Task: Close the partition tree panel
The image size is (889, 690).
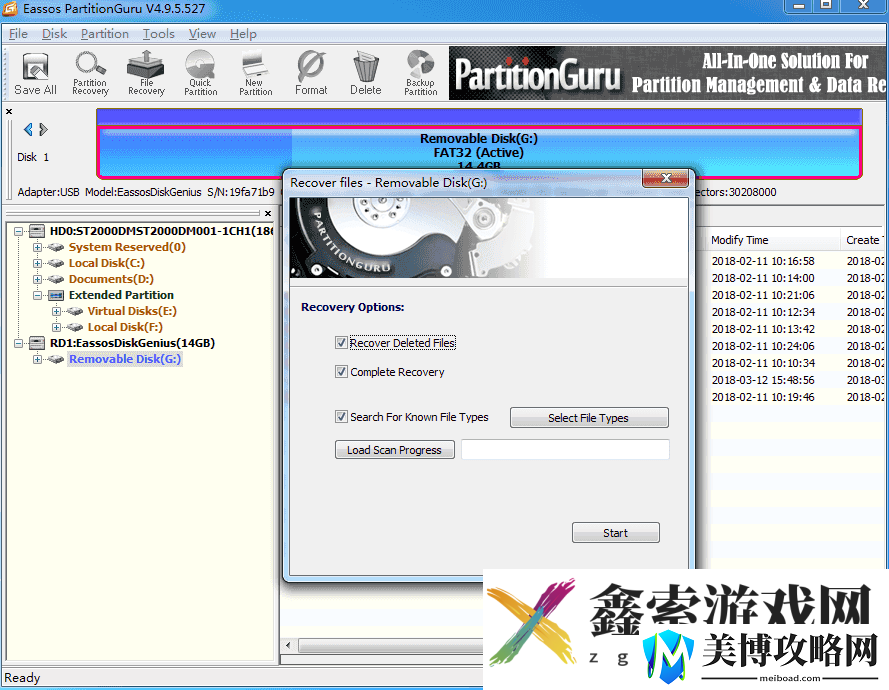Action: pos(268,213)
